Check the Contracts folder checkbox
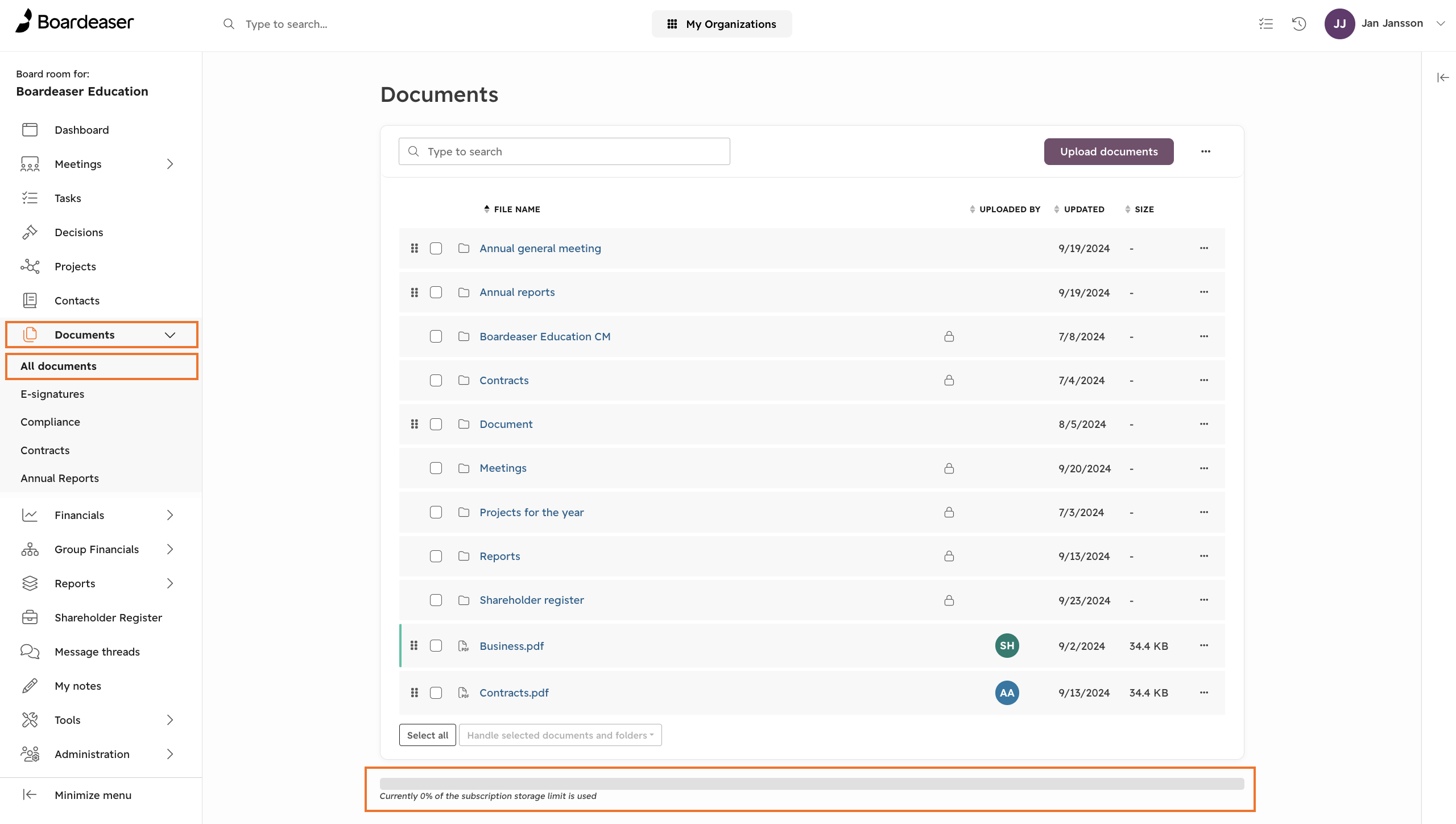 point(436,380)
